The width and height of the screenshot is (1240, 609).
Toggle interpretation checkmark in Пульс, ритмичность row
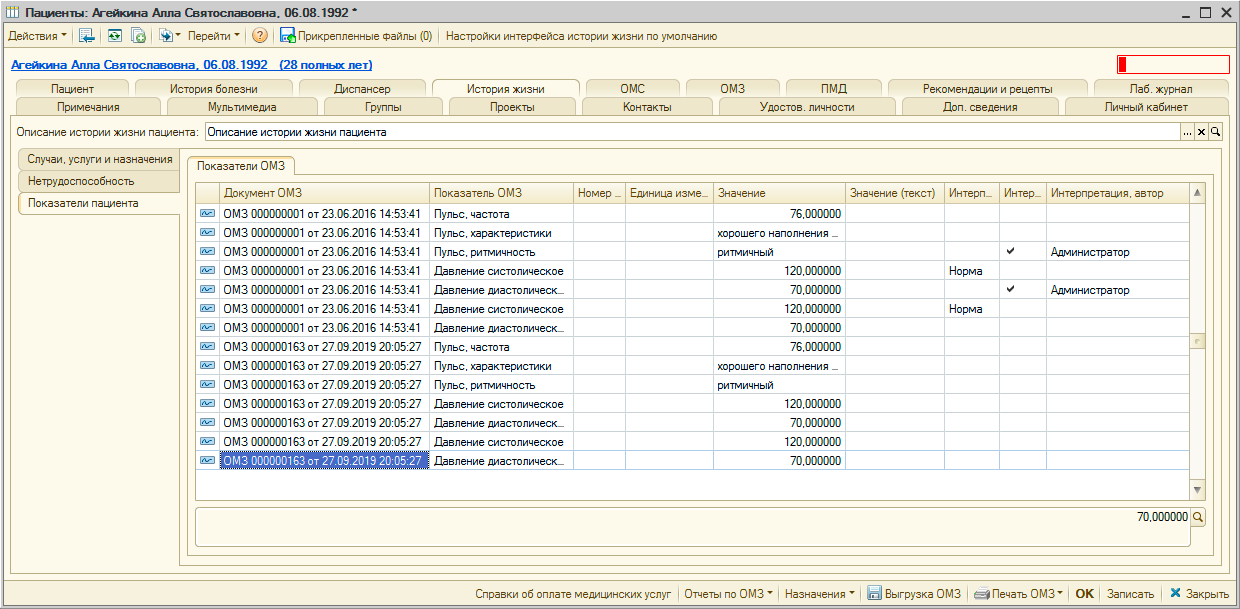(1010, 252)
